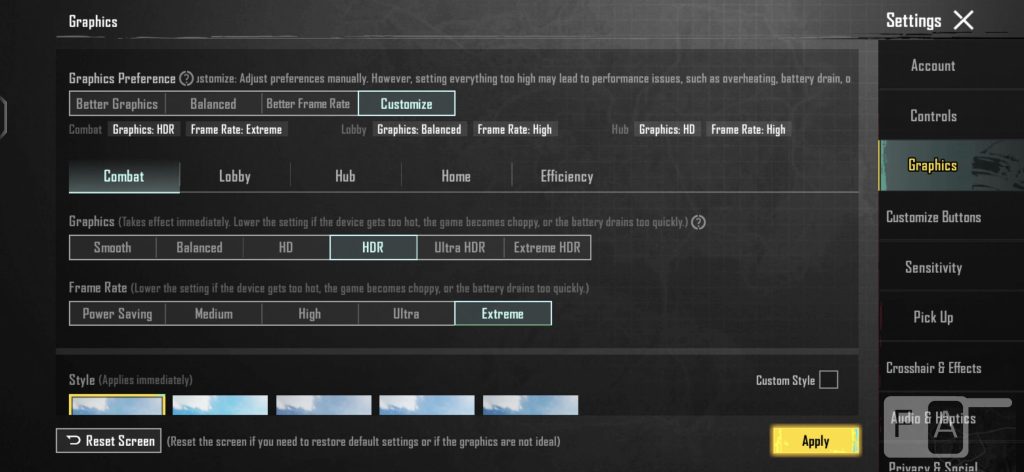Screen dimensions: 1024x472
Task: Choose Smooth graphics option
Action: click(x=112, y=248)
